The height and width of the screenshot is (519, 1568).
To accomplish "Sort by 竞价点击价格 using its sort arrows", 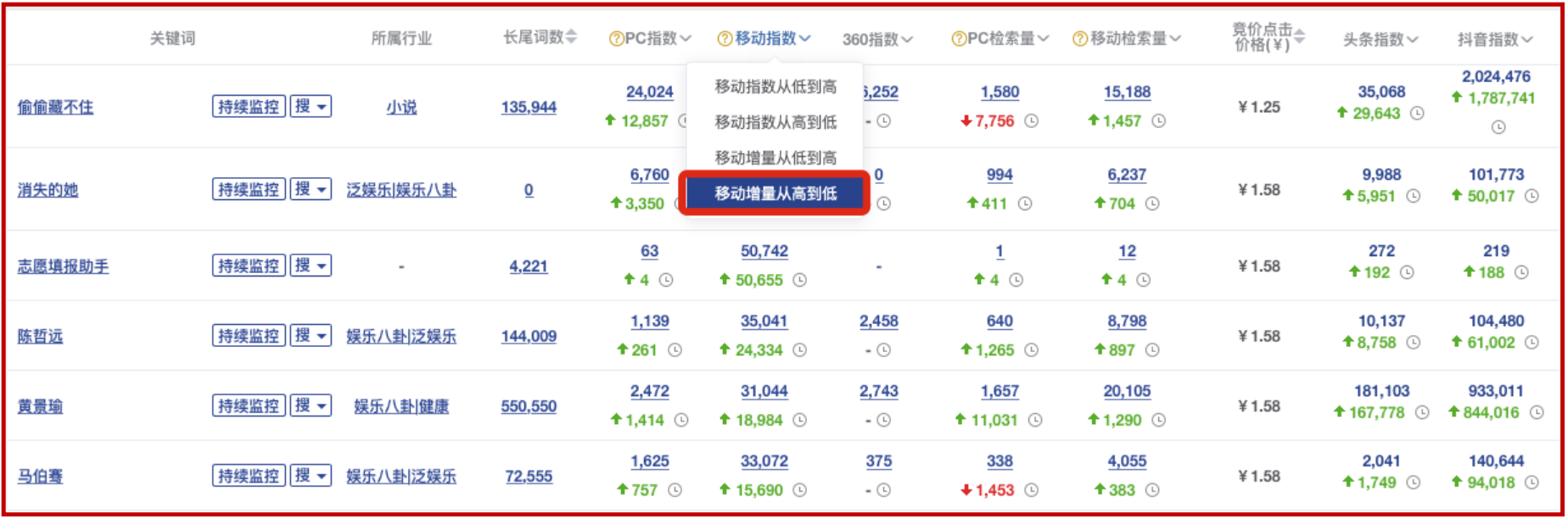I will [1300, 36].
